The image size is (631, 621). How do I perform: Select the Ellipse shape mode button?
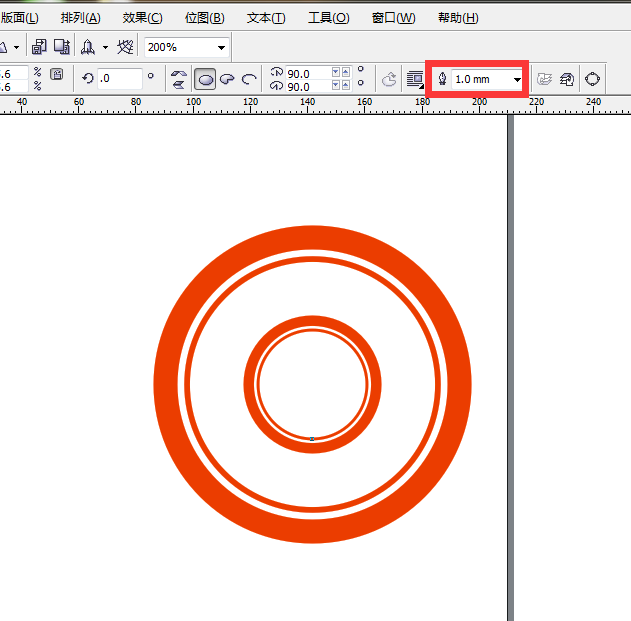point(205,79)
